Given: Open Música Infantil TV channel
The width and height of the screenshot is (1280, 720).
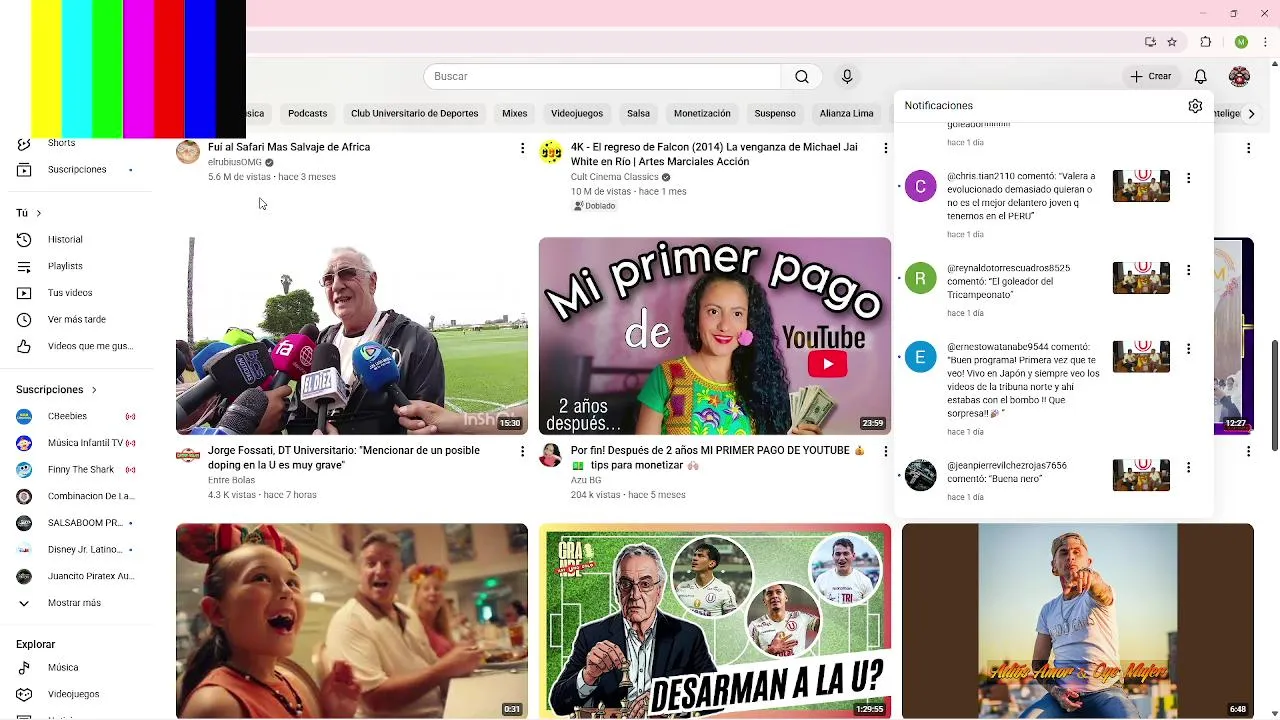Looking at the screenshot, I should (x=77, y=443).
